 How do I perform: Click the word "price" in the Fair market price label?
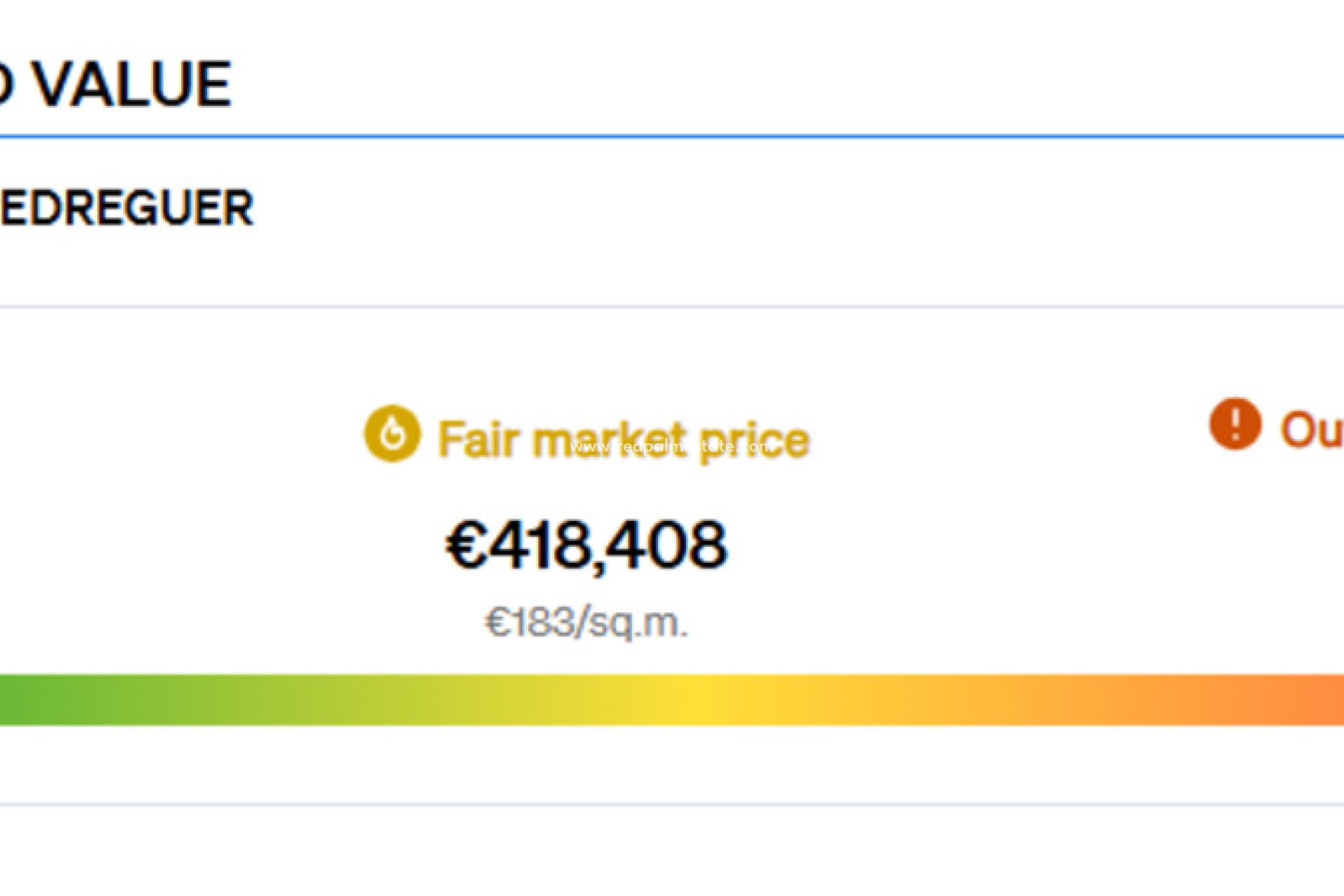click(755, 441)
